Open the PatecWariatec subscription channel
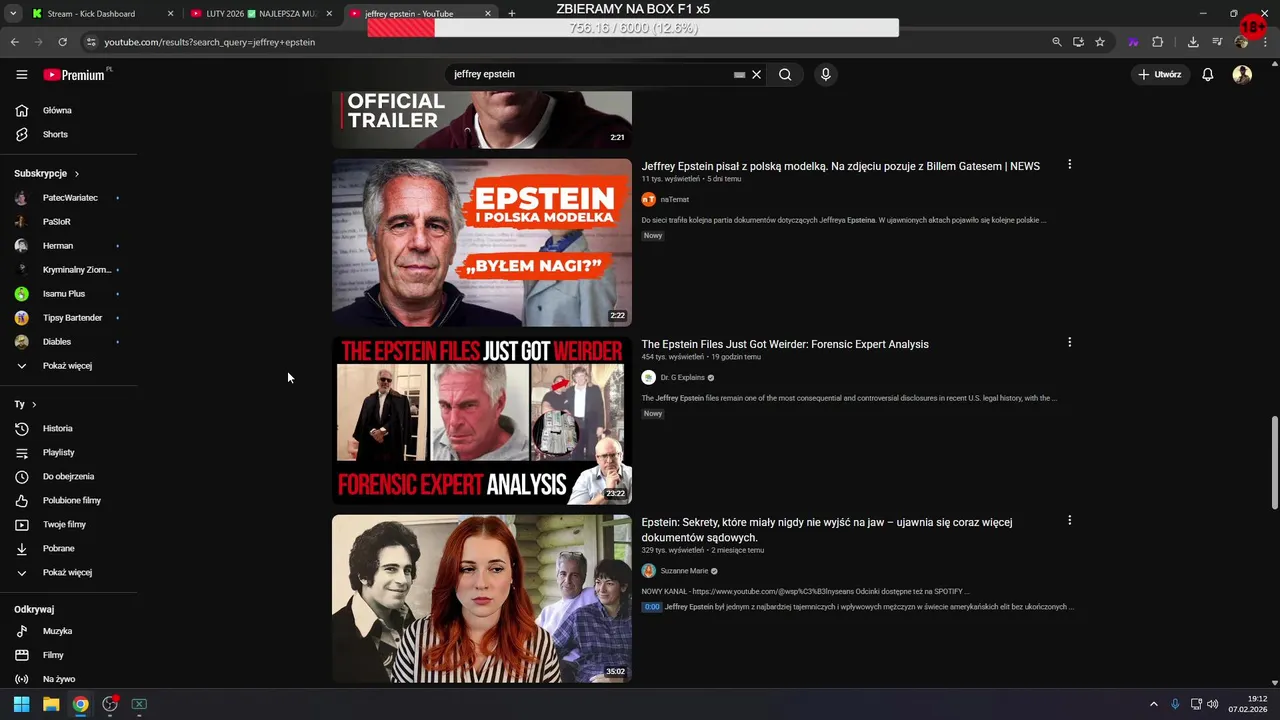 [68, 198]
